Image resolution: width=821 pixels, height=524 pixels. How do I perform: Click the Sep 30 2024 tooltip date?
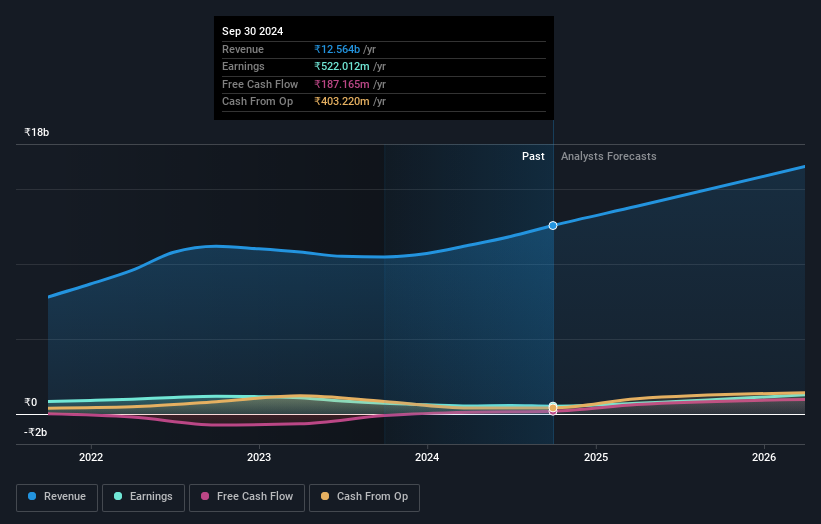tap(252, 31)
